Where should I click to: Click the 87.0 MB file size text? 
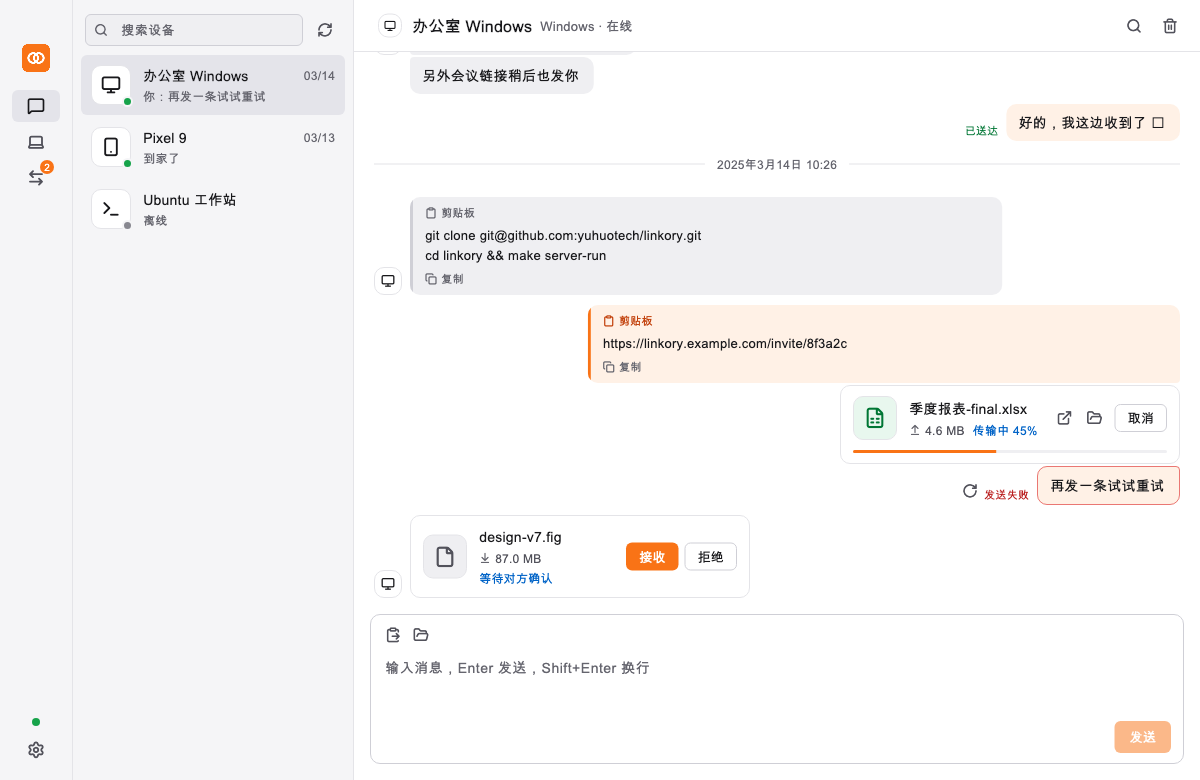[518, 559]
